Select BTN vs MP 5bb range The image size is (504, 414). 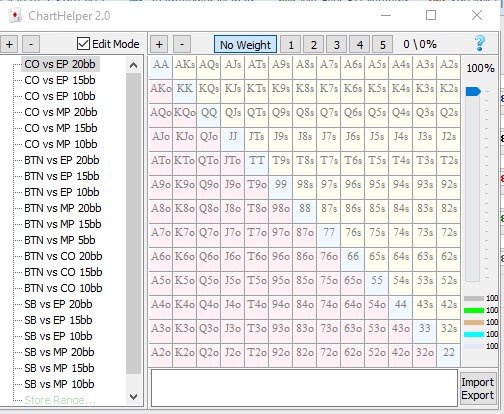coord(60,240)
